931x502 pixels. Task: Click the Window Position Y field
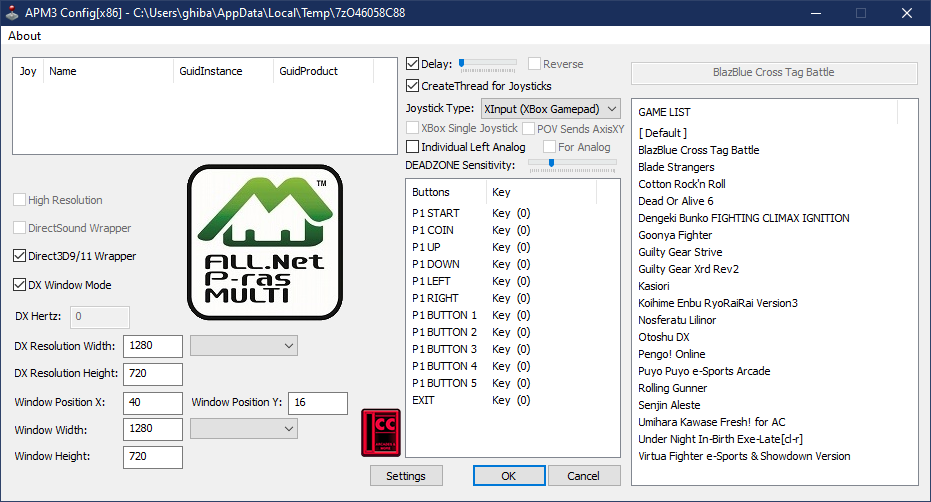318,403
